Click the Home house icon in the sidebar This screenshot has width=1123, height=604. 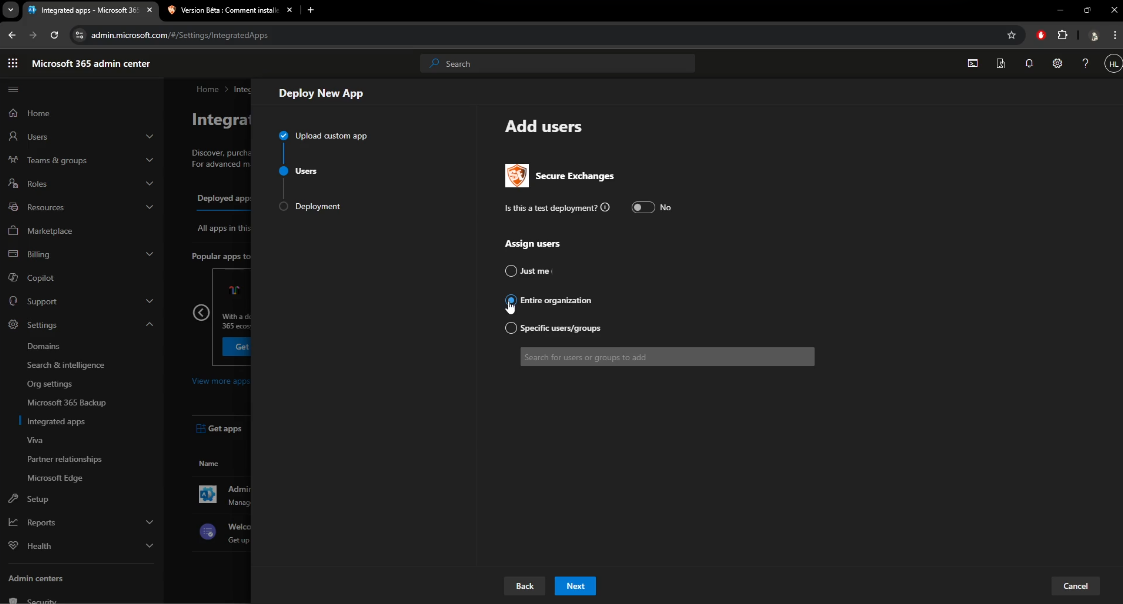pos(13,113)
